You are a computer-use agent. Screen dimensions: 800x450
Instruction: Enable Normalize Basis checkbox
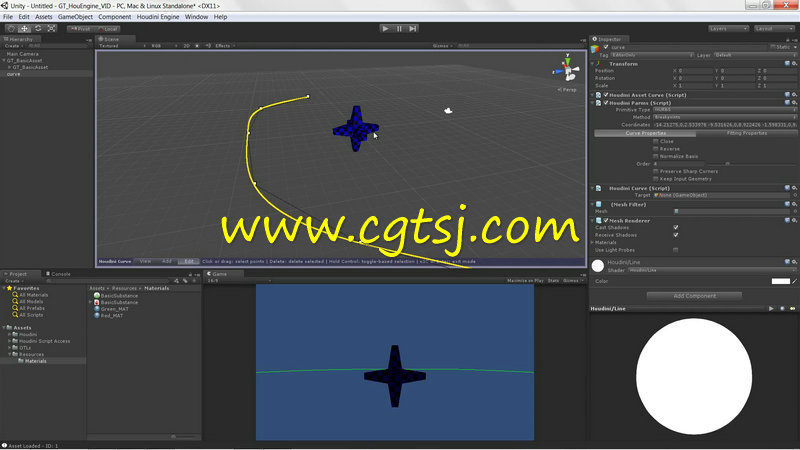[x=656, y=157]
